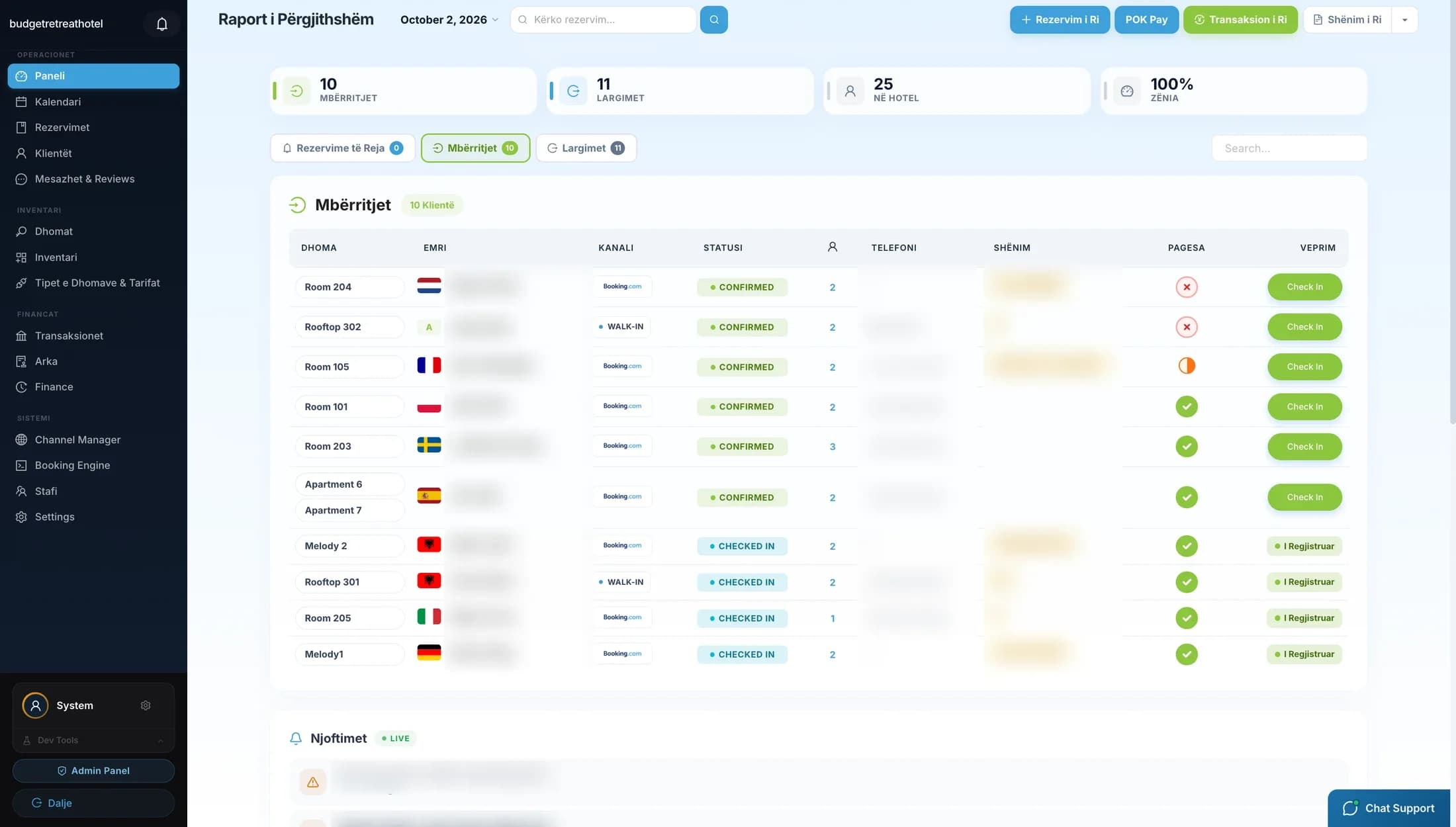Go to Rezervimet in the sidebar
Viewport: 1456px width, 827px height.
pyautogui.click(x=93, y=127)
